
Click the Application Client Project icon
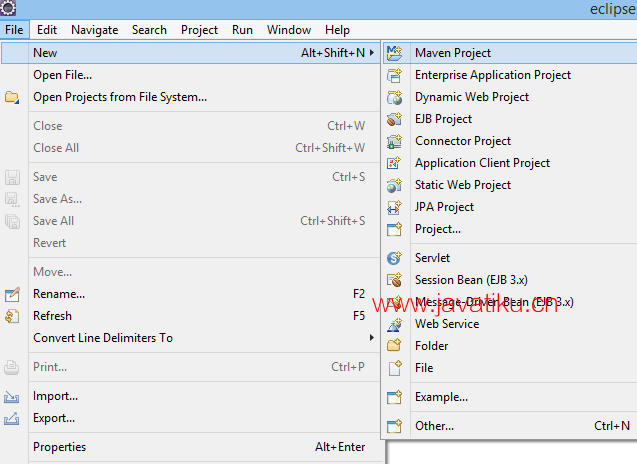coord(394,163)
